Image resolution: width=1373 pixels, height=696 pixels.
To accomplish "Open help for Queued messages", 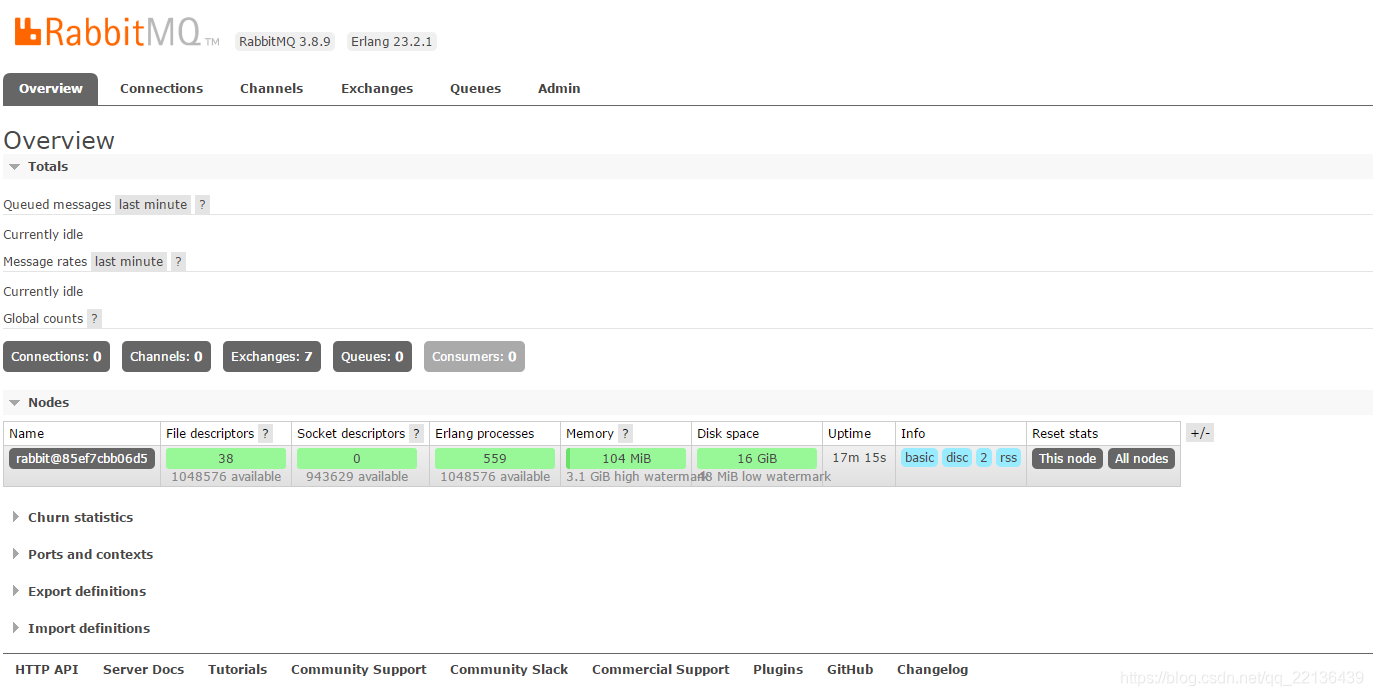I will (202, 204).
